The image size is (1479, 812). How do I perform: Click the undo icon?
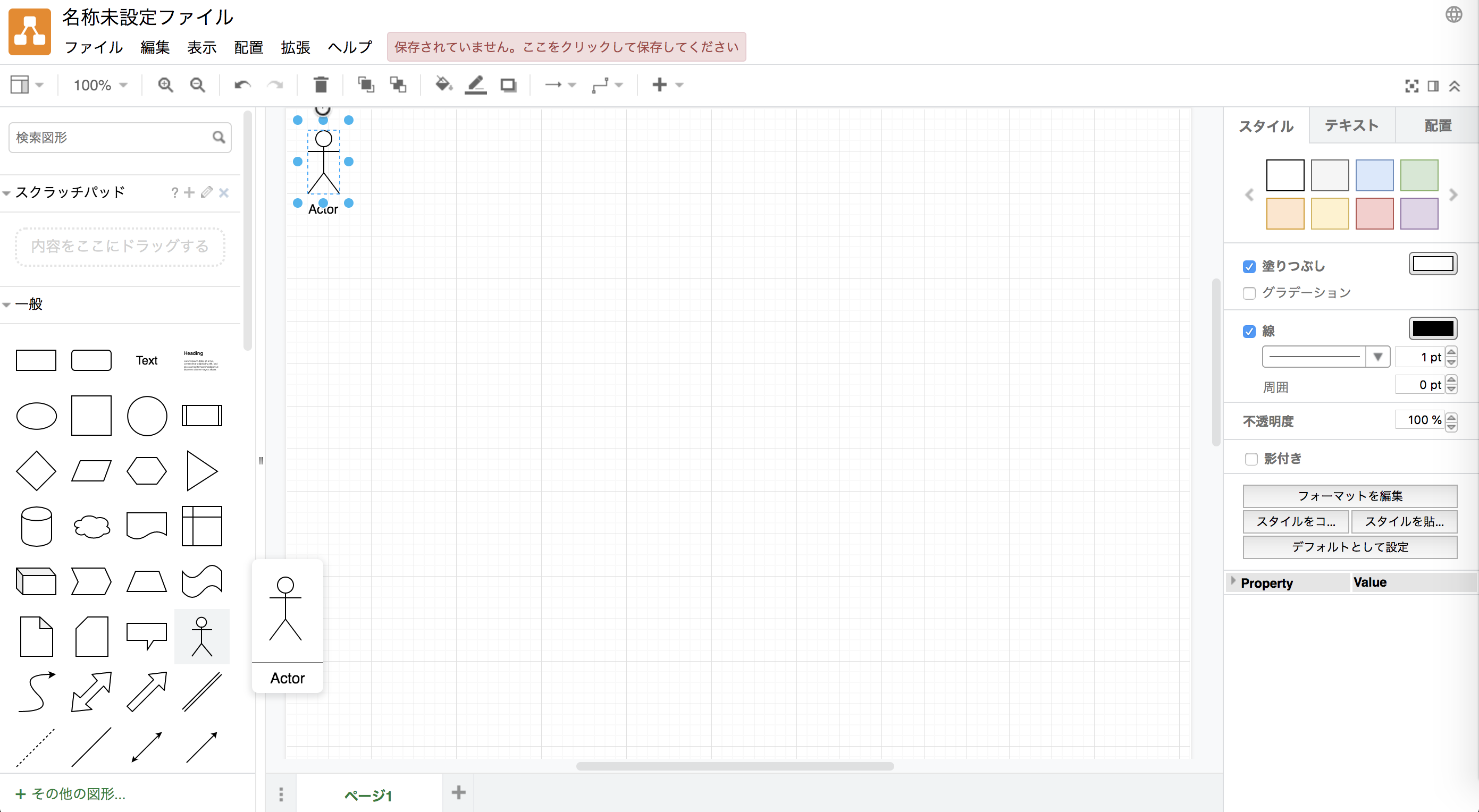click(x=241, y=84)
